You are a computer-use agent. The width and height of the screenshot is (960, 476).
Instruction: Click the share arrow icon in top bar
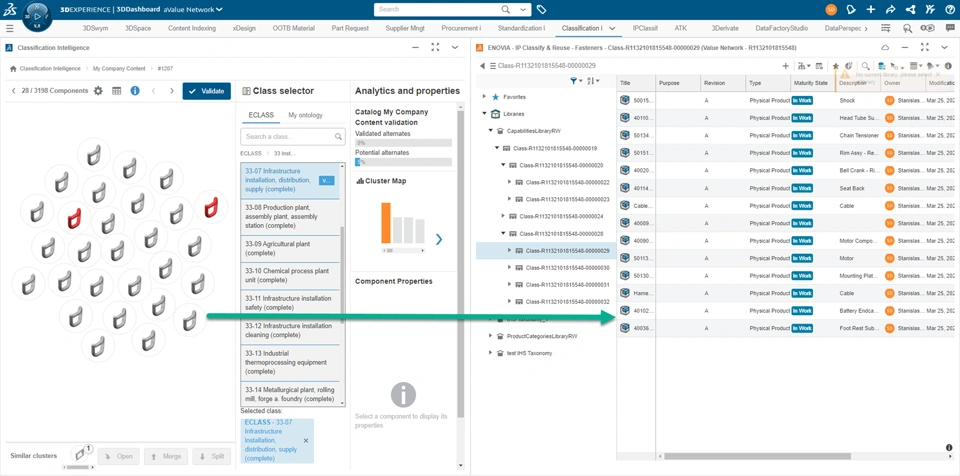coord(890,9)
